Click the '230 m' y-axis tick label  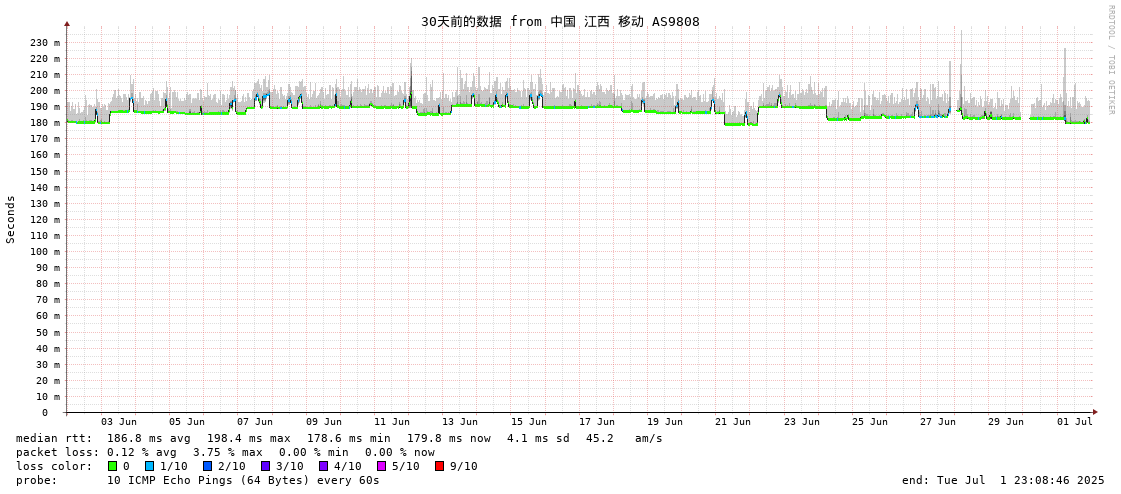(x=45, y=43)
